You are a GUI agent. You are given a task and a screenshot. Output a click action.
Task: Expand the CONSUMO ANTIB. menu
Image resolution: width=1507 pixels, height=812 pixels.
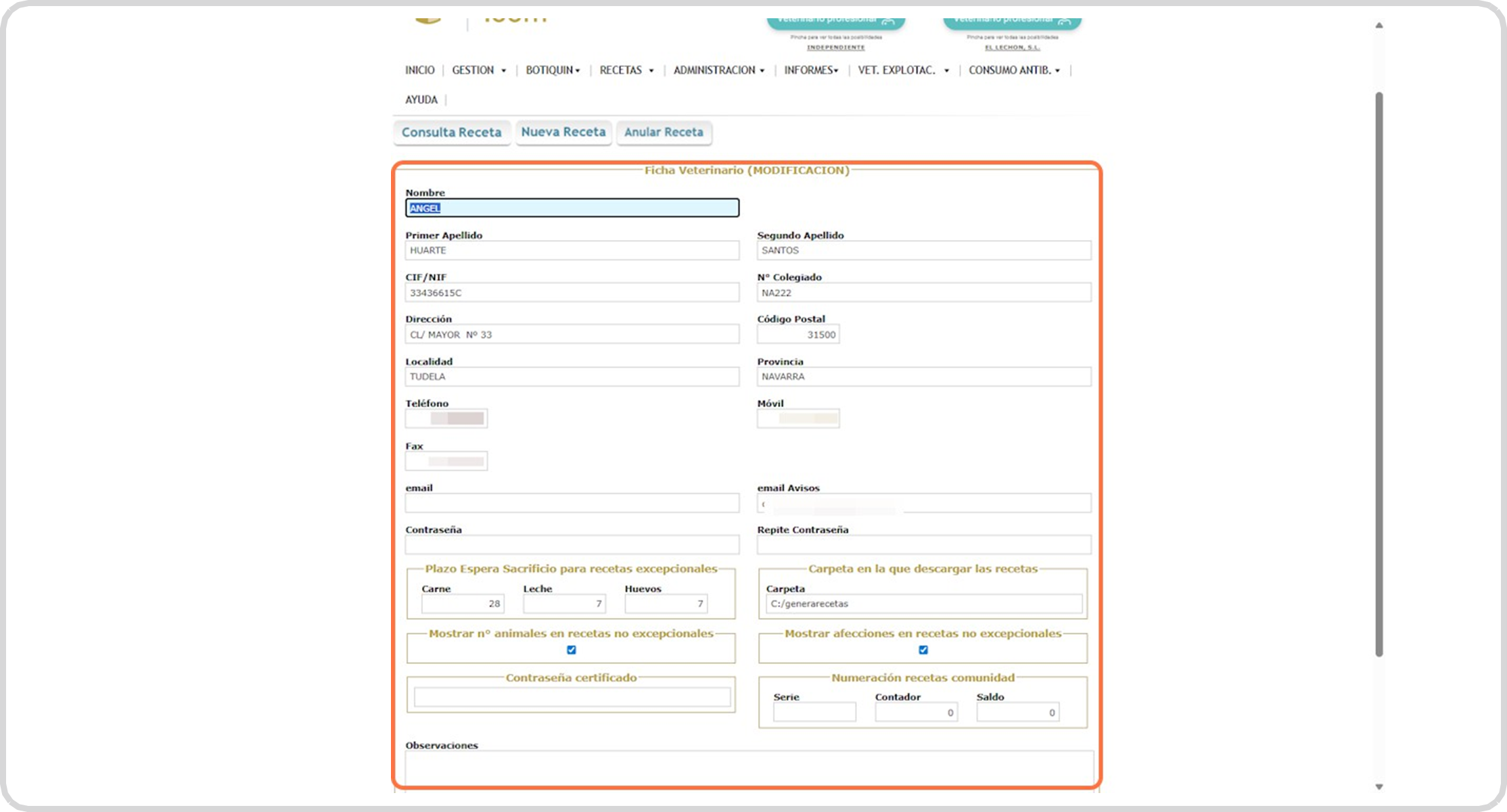pyautogui.click(x=1014, y=70)
